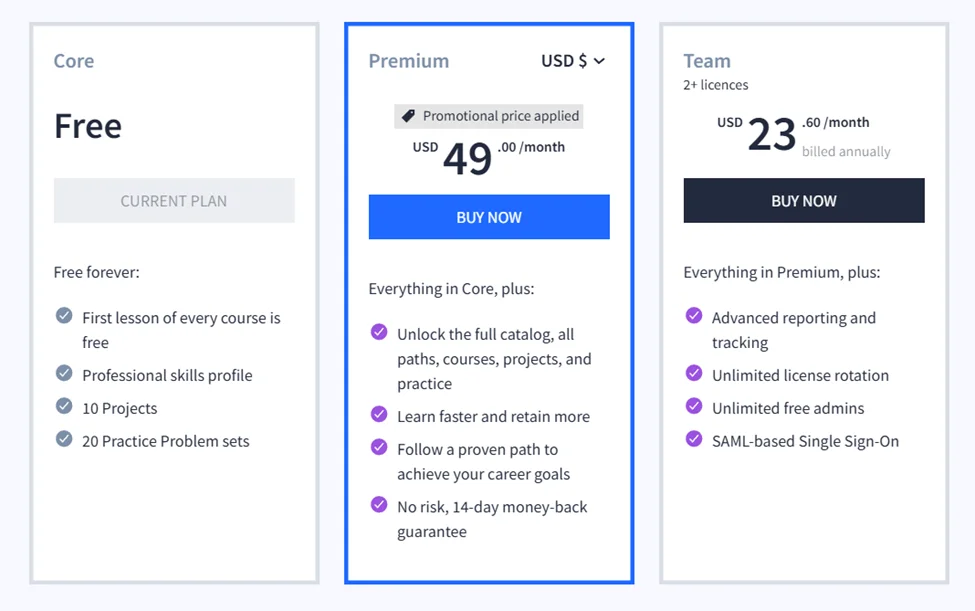Click checkmark icon next to Professional skills profile
The width and height of the screenshot is (975, 611).
tap(64, 373)
